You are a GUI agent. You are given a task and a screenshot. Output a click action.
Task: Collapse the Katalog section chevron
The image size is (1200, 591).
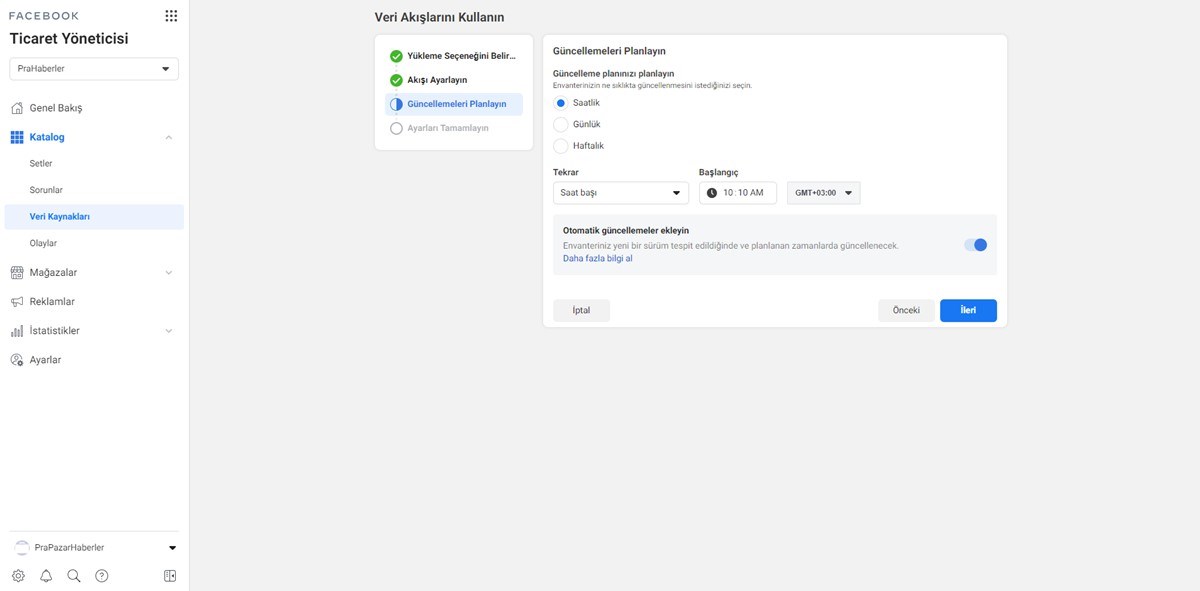pos(168,137)
